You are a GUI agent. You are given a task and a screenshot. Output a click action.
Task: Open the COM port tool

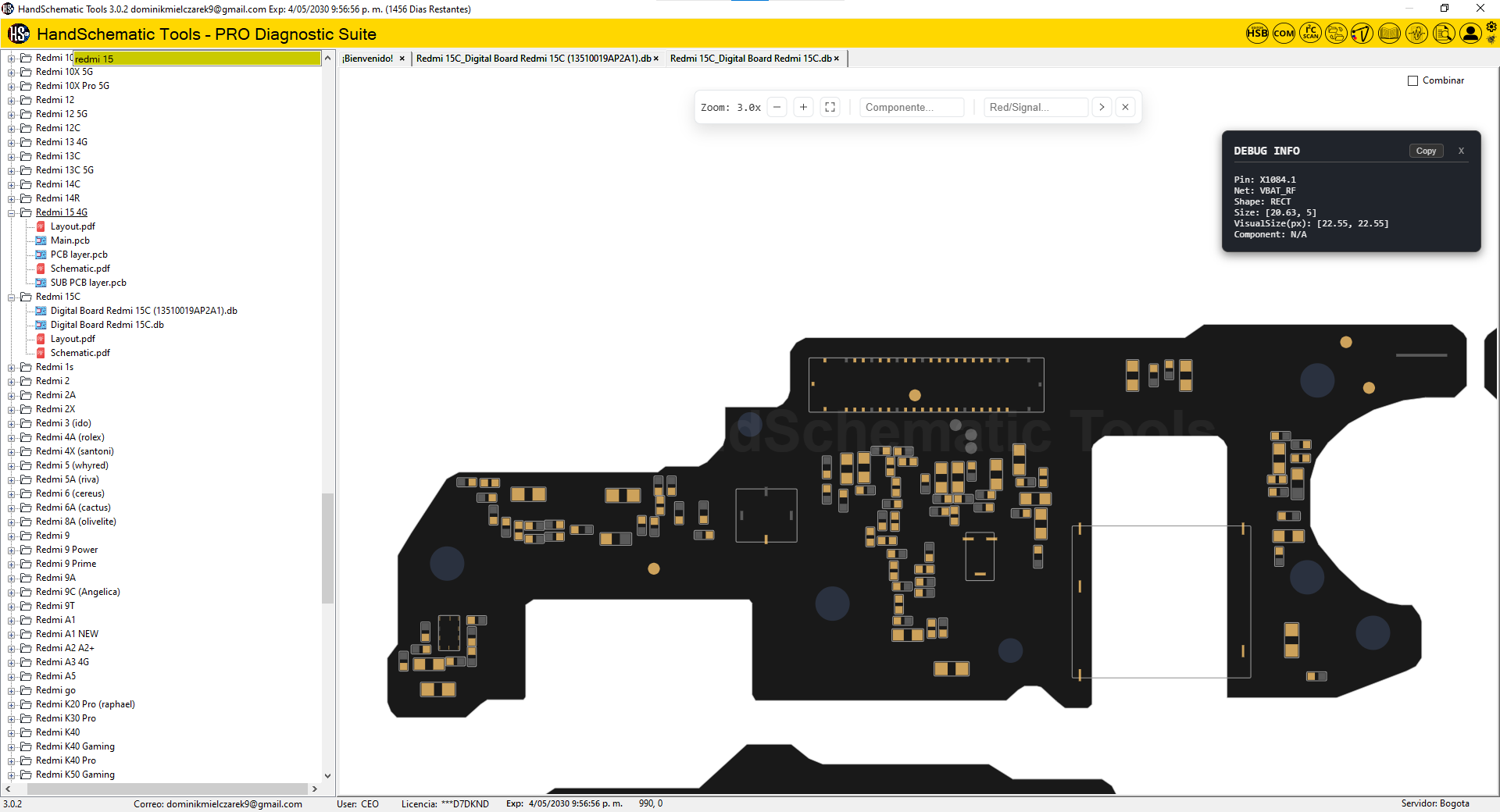(1284, 34)
